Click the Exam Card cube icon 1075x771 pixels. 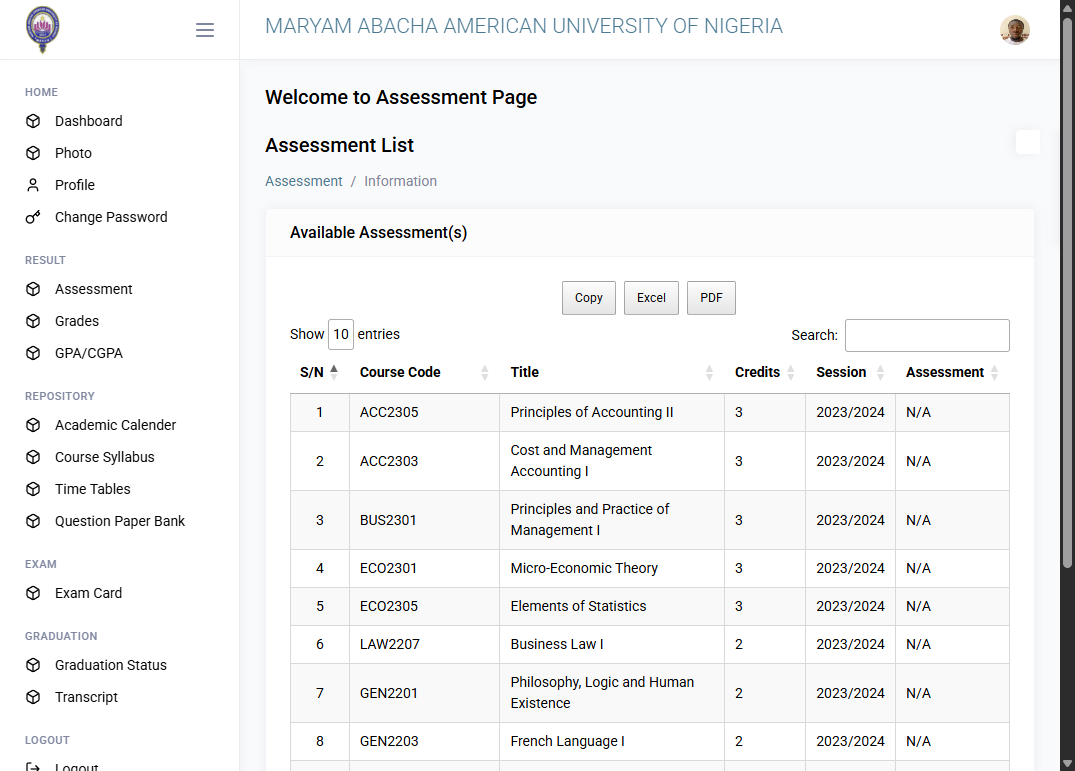pyautogui.click(x=33, y=593)
